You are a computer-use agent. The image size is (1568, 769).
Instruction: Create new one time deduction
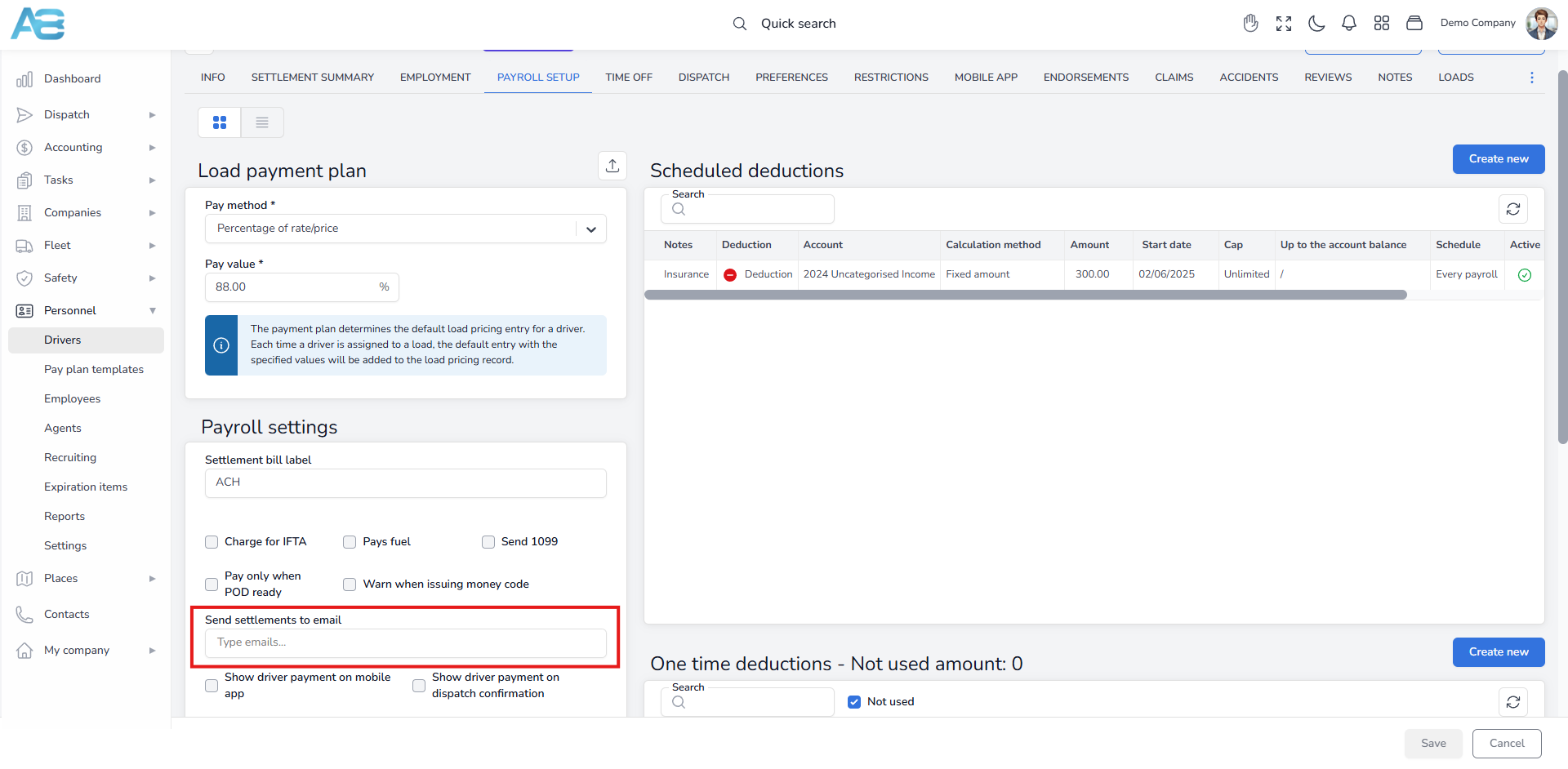point(1499,652)
